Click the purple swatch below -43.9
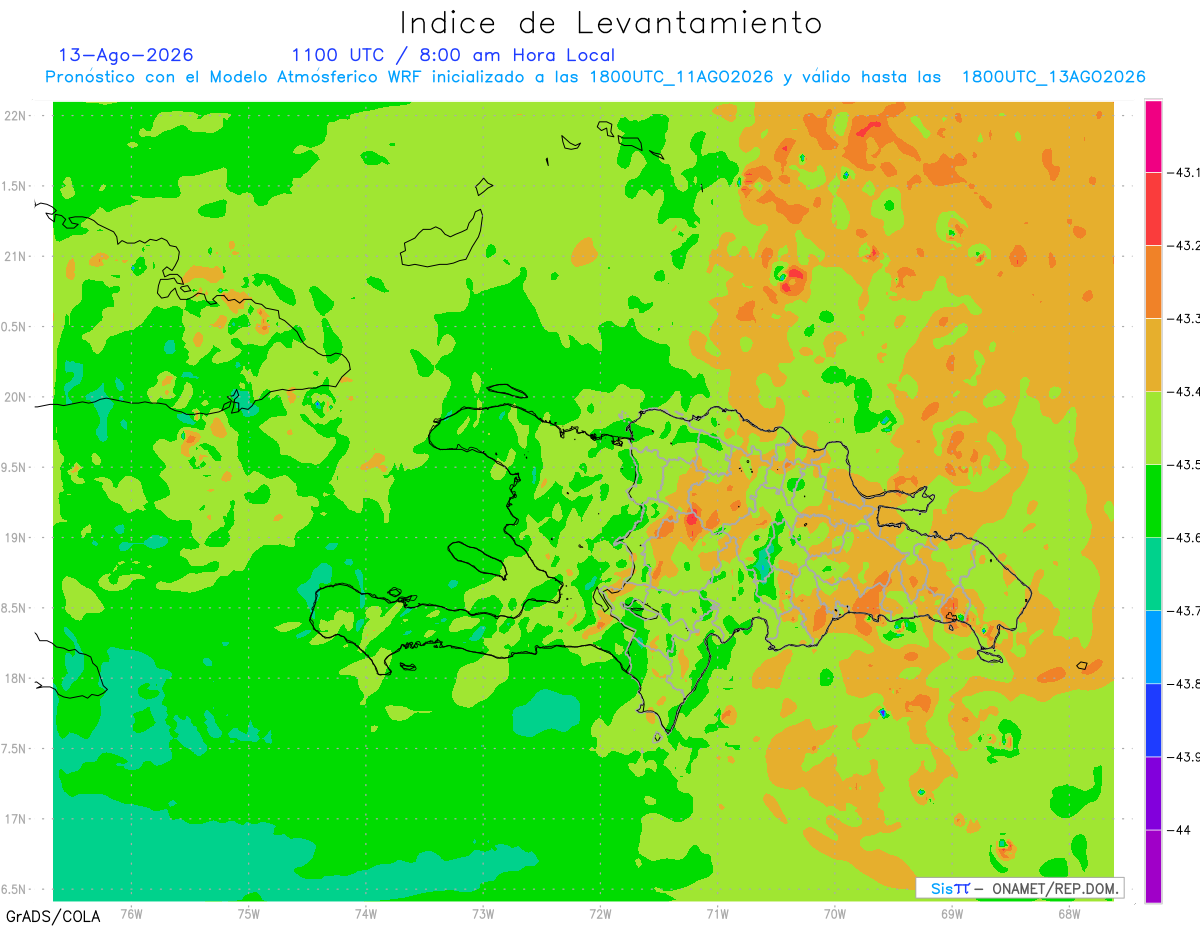The height and width of the screenshot is (927, 1200). click(1153, 793)
